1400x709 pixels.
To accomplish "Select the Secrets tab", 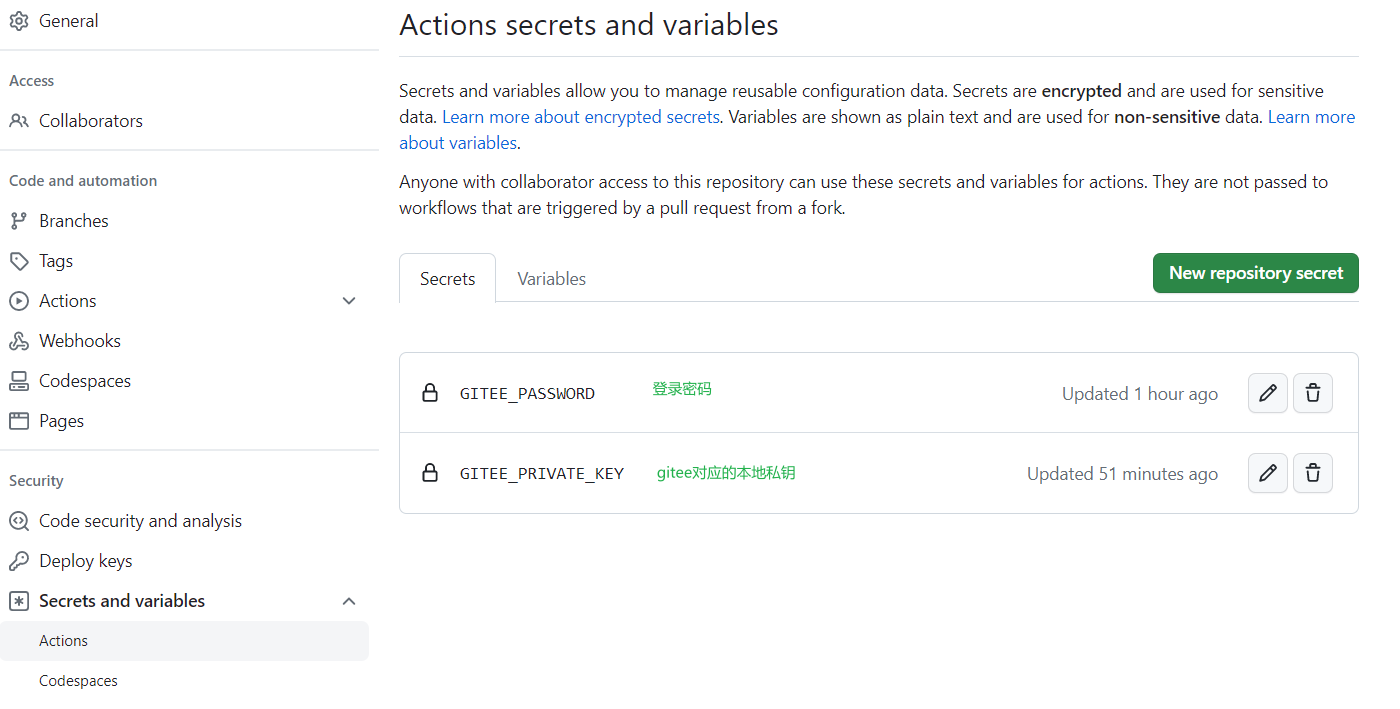I will (447, 279).
